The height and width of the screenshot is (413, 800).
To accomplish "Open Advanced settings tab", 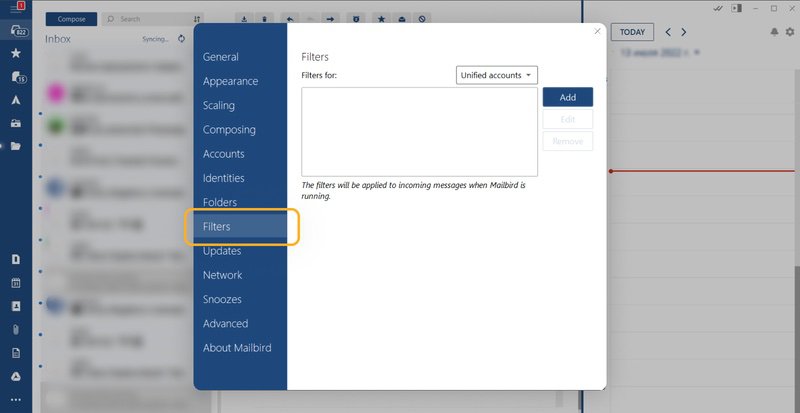I will pyautogui.click(x=225, y=324).
